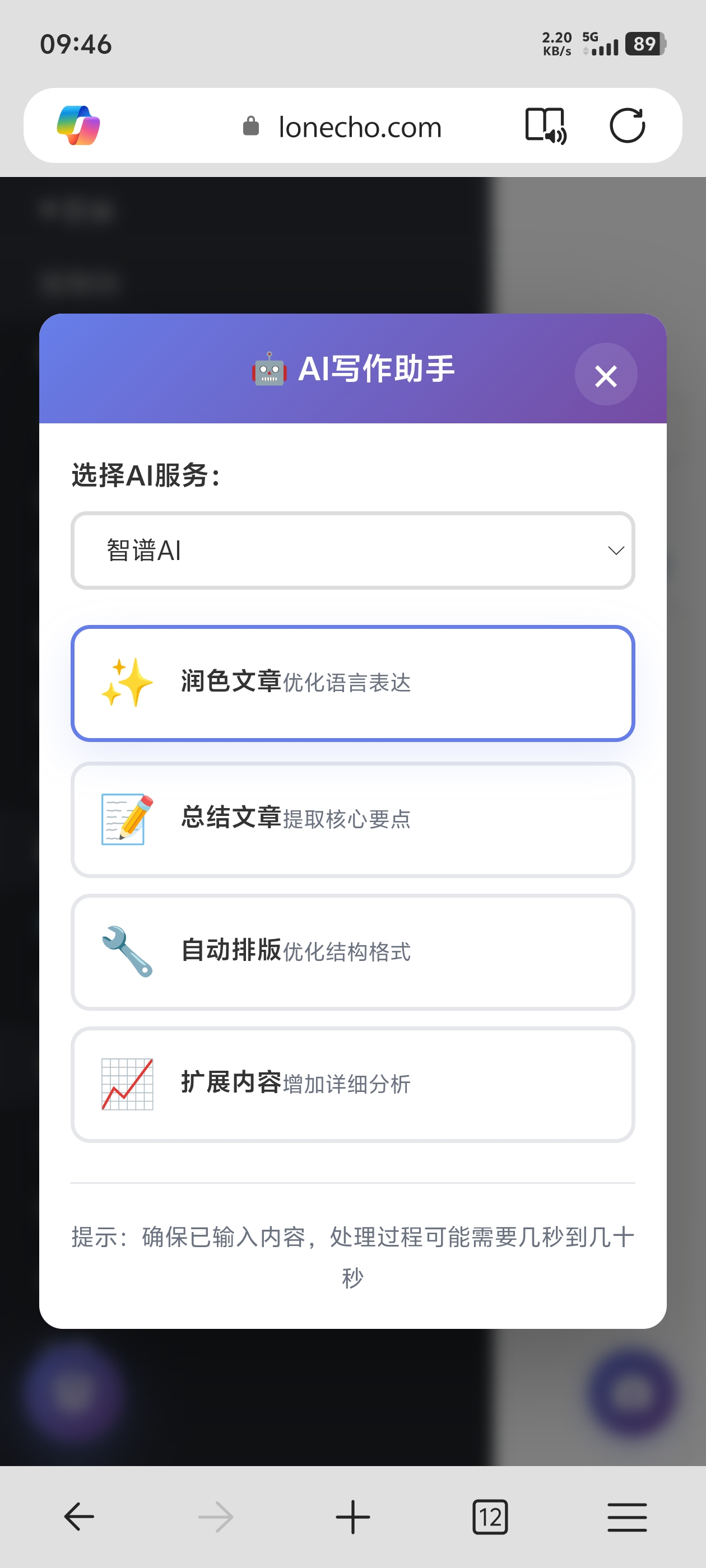The height and width of the screenshot is (1568, 706).
Task: Open the read aloud book icon
Action: pyautogui.click(x=545, y=126)
